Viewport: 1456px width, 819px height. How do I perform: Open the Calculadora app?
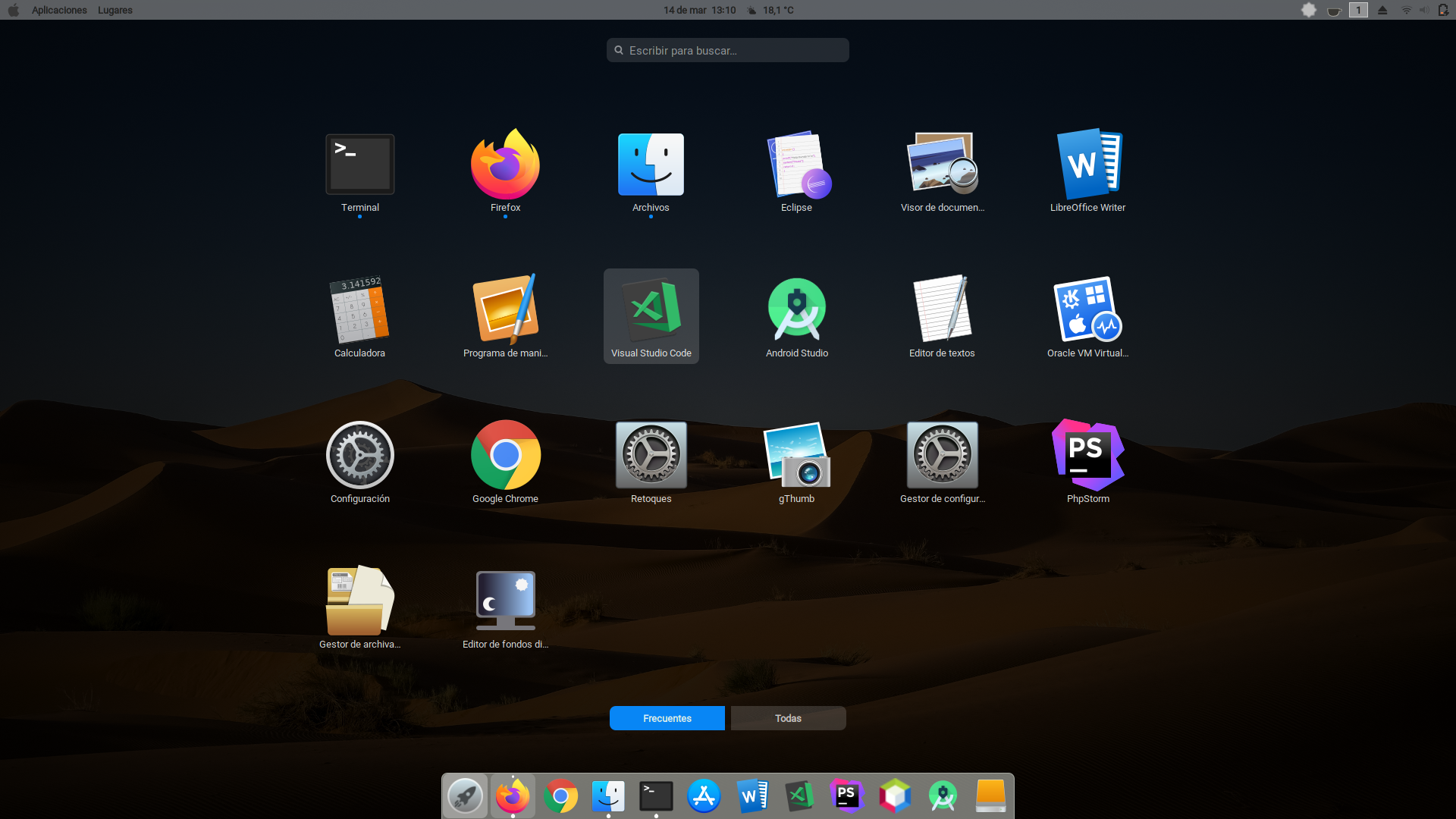point(359,317)
